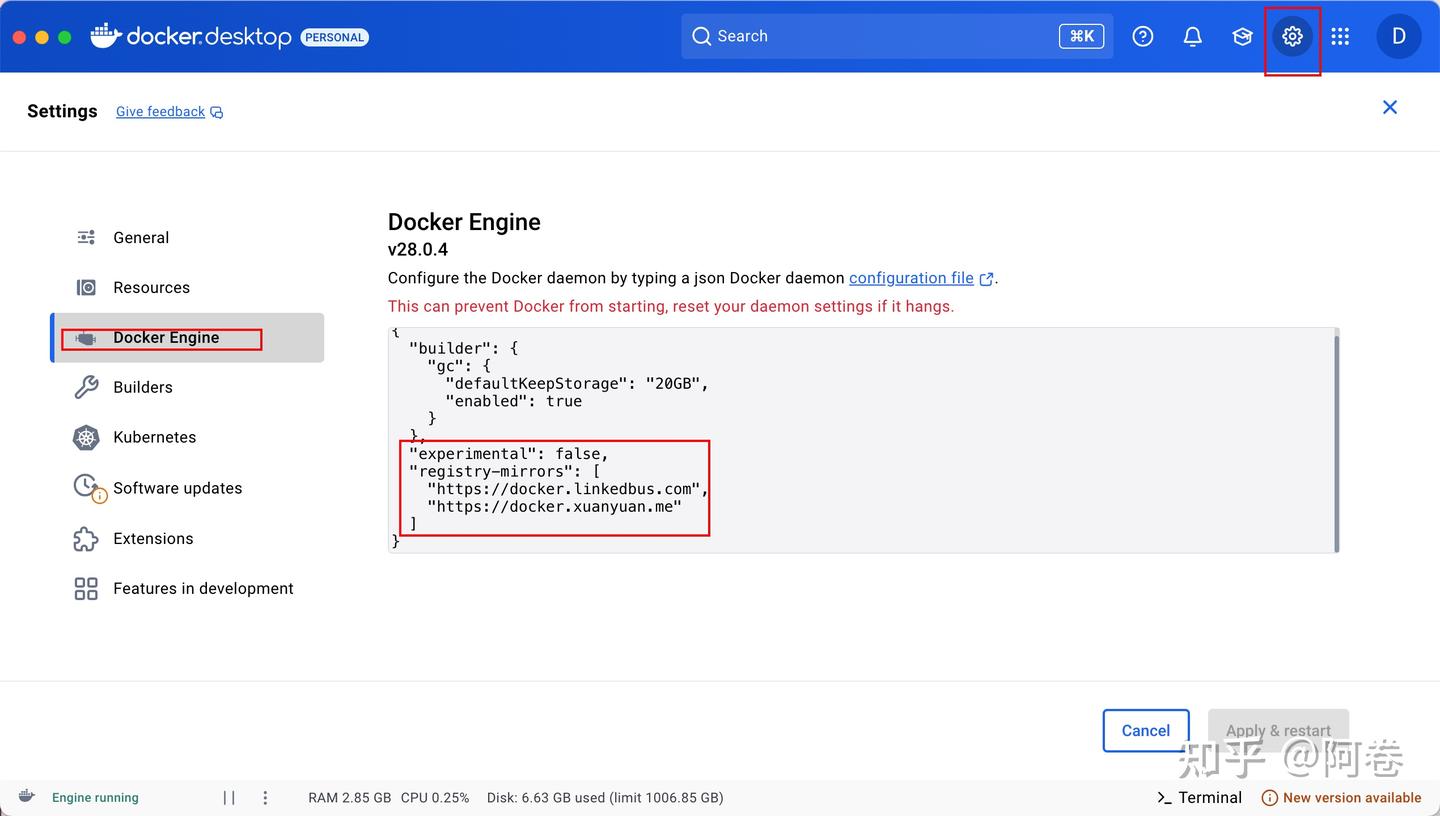The height and width of the screenshot is (816, 1440).
Task: Click the v28.0.4 version text
Action: tap(418, 250)
